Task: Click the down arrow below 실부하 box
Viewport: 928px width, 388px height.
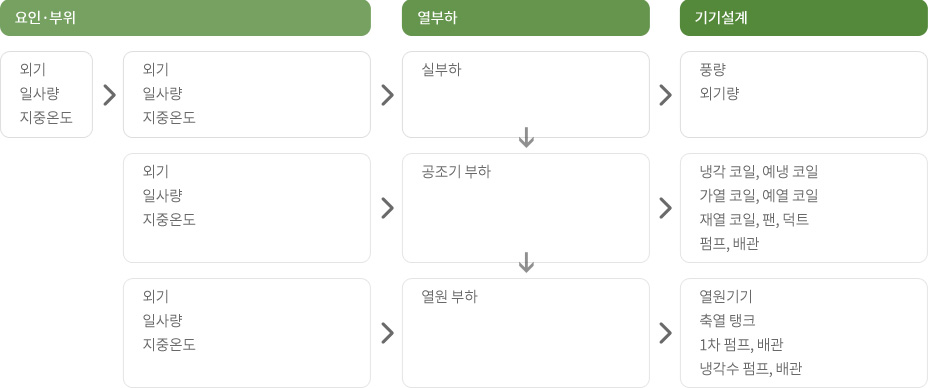Action: 526,137
